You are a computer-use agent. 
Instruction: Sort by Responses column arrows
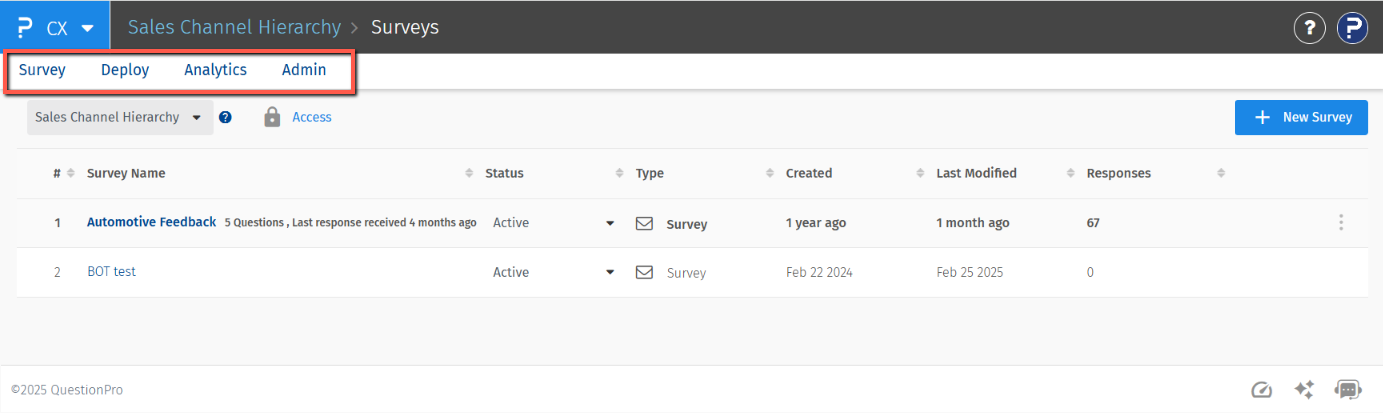pyautogui.click(x=1221, y=173)
